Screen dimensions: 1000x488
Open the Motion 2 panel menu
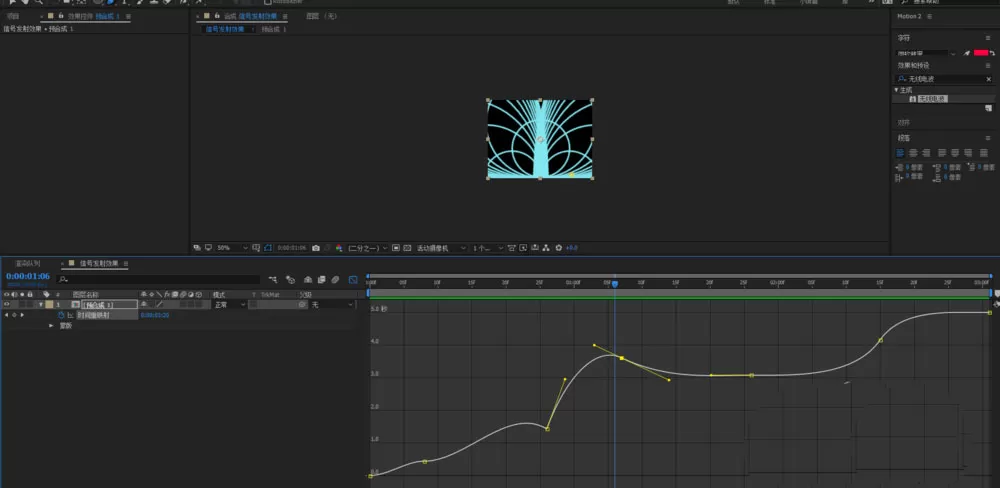click(x=930, y=16)
